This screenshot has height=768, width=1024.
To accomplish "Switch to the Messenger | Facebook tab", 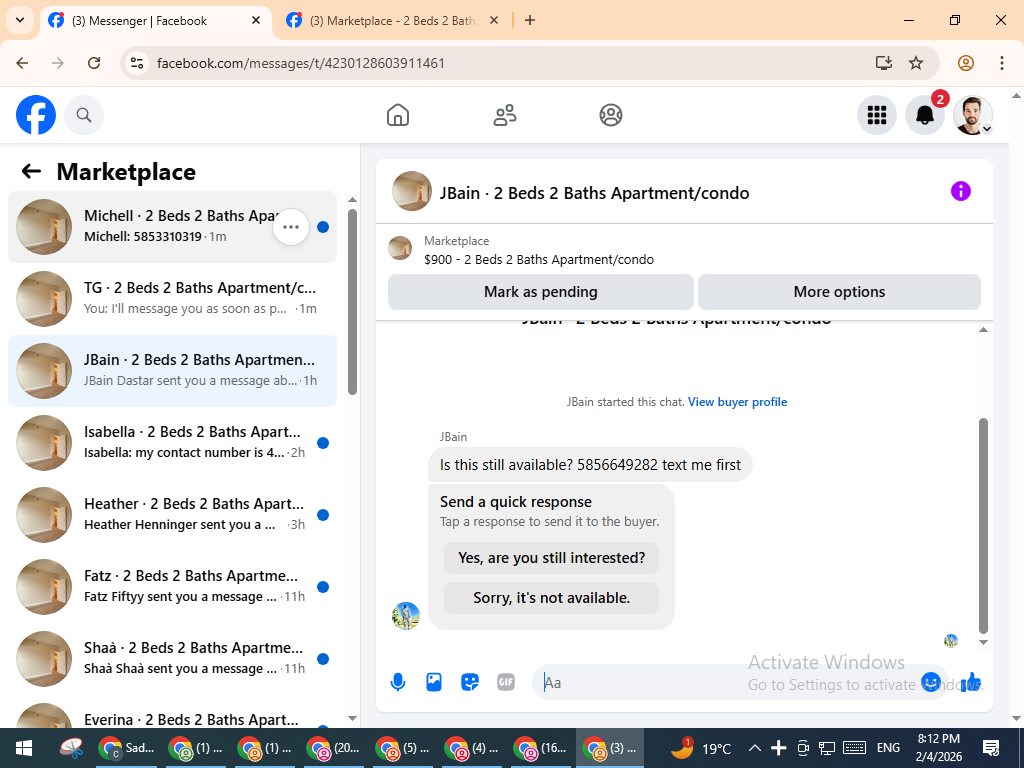I will pyautogui.click(x=156, y=21).
